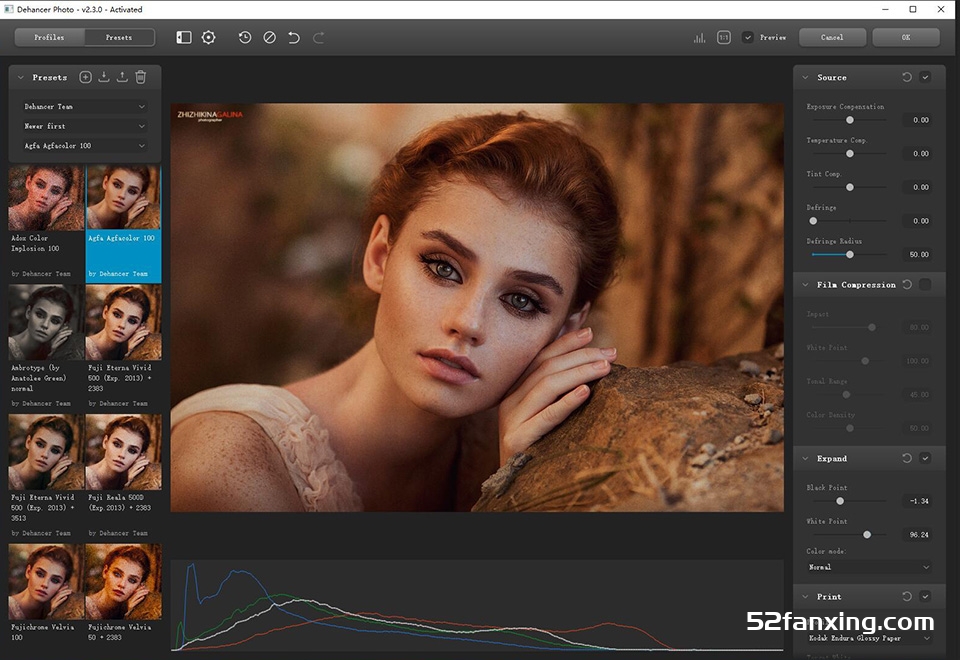Collapse the Presets panel
The width and height of the screenshot is (960, 660).
[20, 77]
